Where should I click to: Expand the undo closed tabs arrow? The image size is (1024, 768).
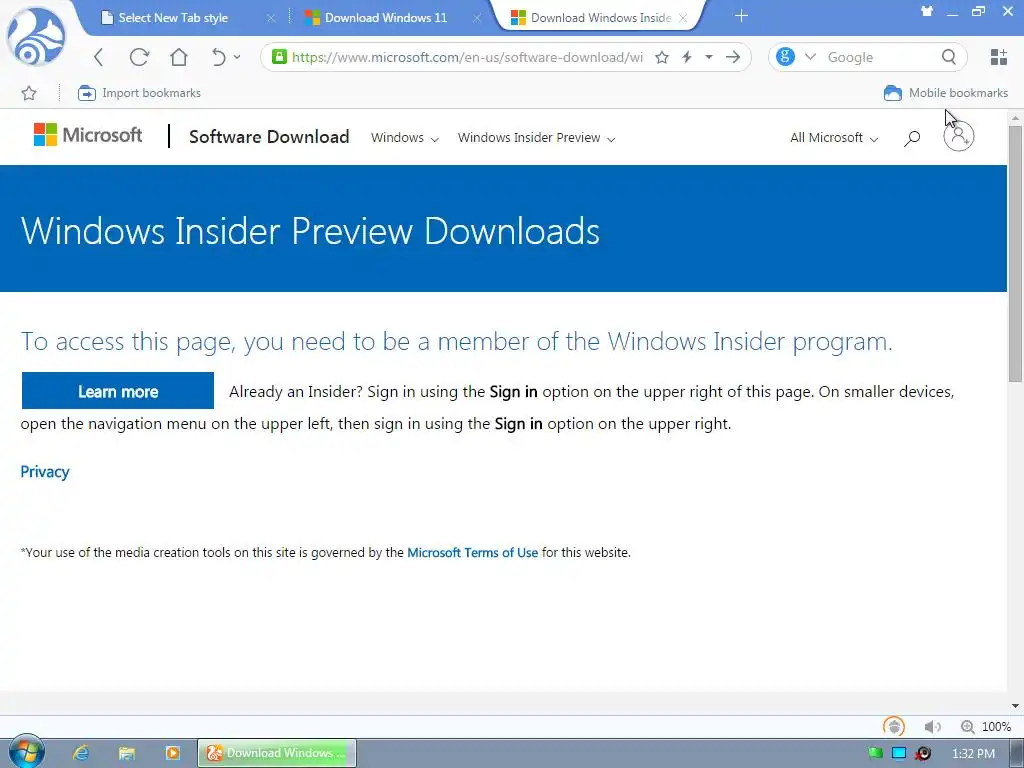click(237, 57)
